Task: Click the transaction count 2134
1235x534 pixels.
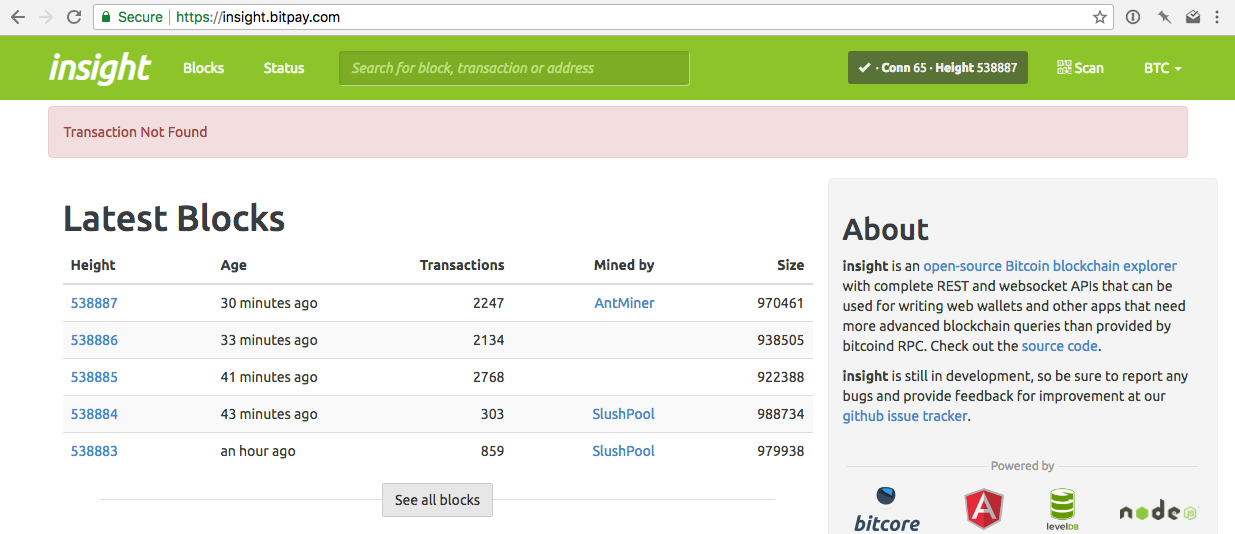Action: coord(488,340)
